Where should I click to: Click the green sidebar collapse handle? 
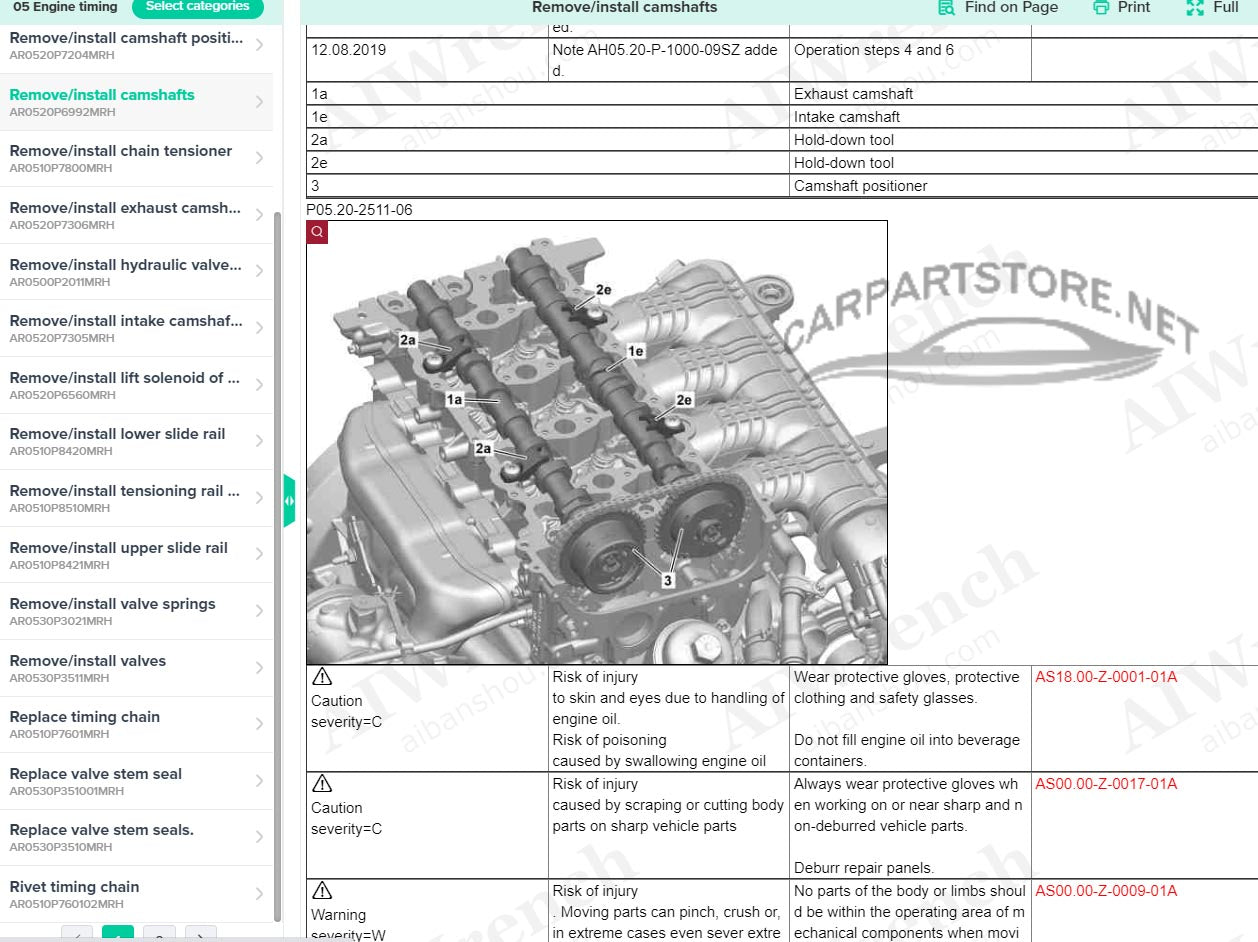coord(289,501)
